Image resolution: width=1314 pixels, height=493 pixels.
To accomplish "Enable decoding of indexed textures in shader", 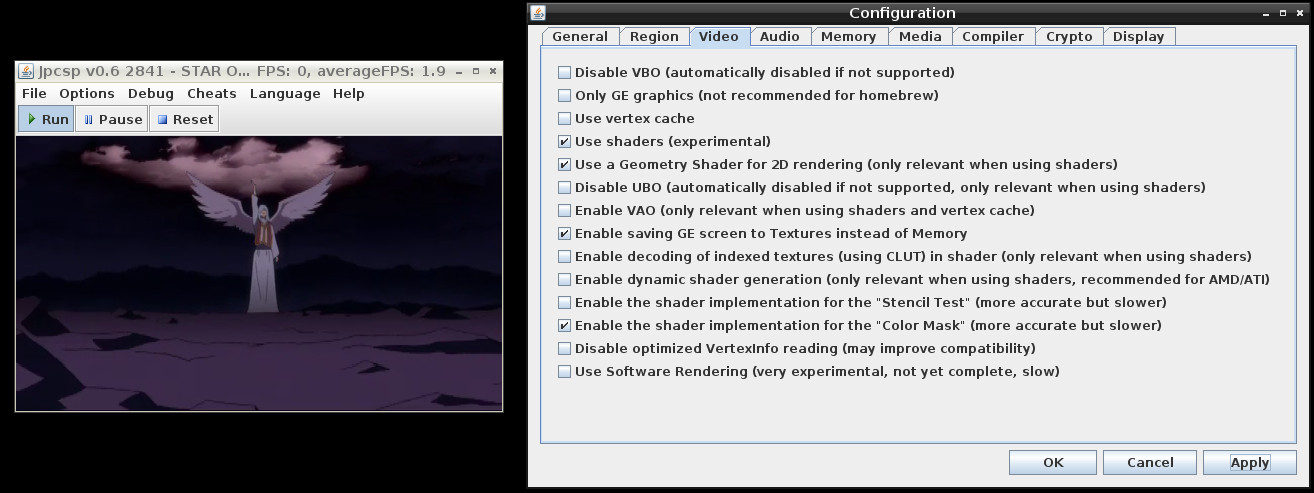I will (x=565, y=256).
